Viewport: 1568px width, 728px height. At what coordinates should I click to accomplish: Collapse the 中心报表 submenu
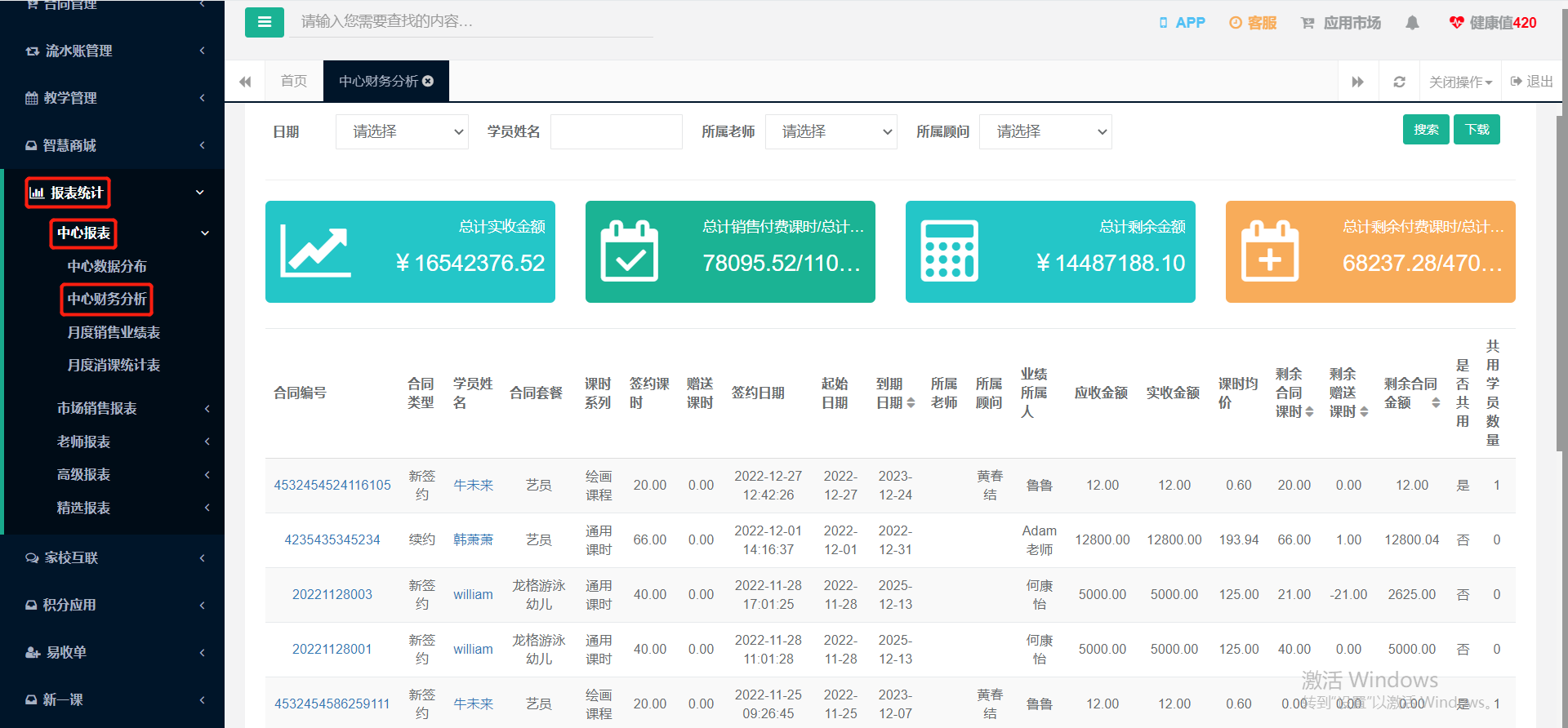click(113, 233)
